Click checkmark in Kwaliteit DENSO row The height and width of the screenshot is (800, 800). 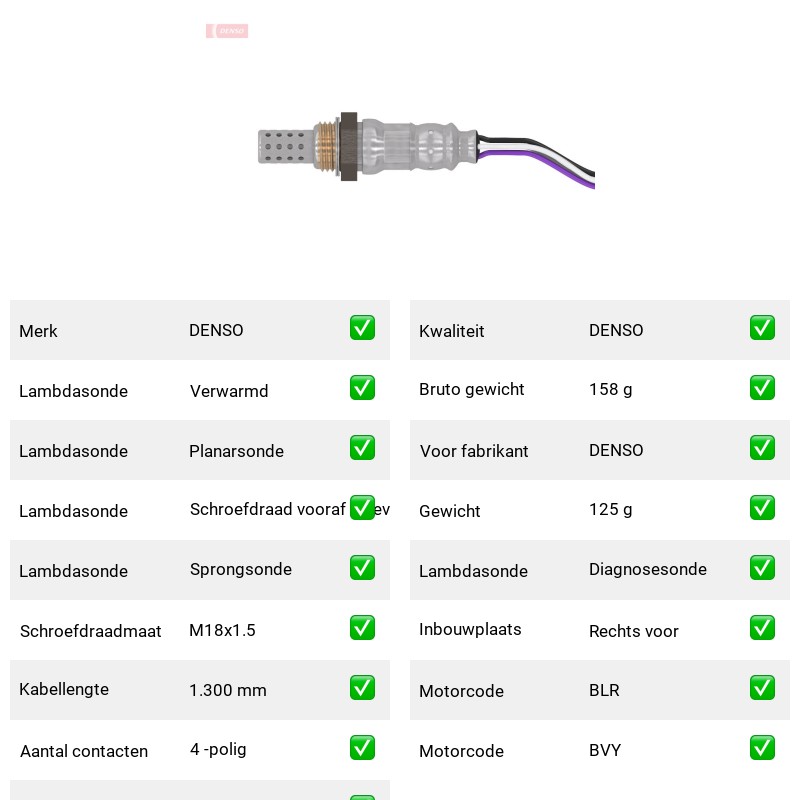click(x=762, y=328)
